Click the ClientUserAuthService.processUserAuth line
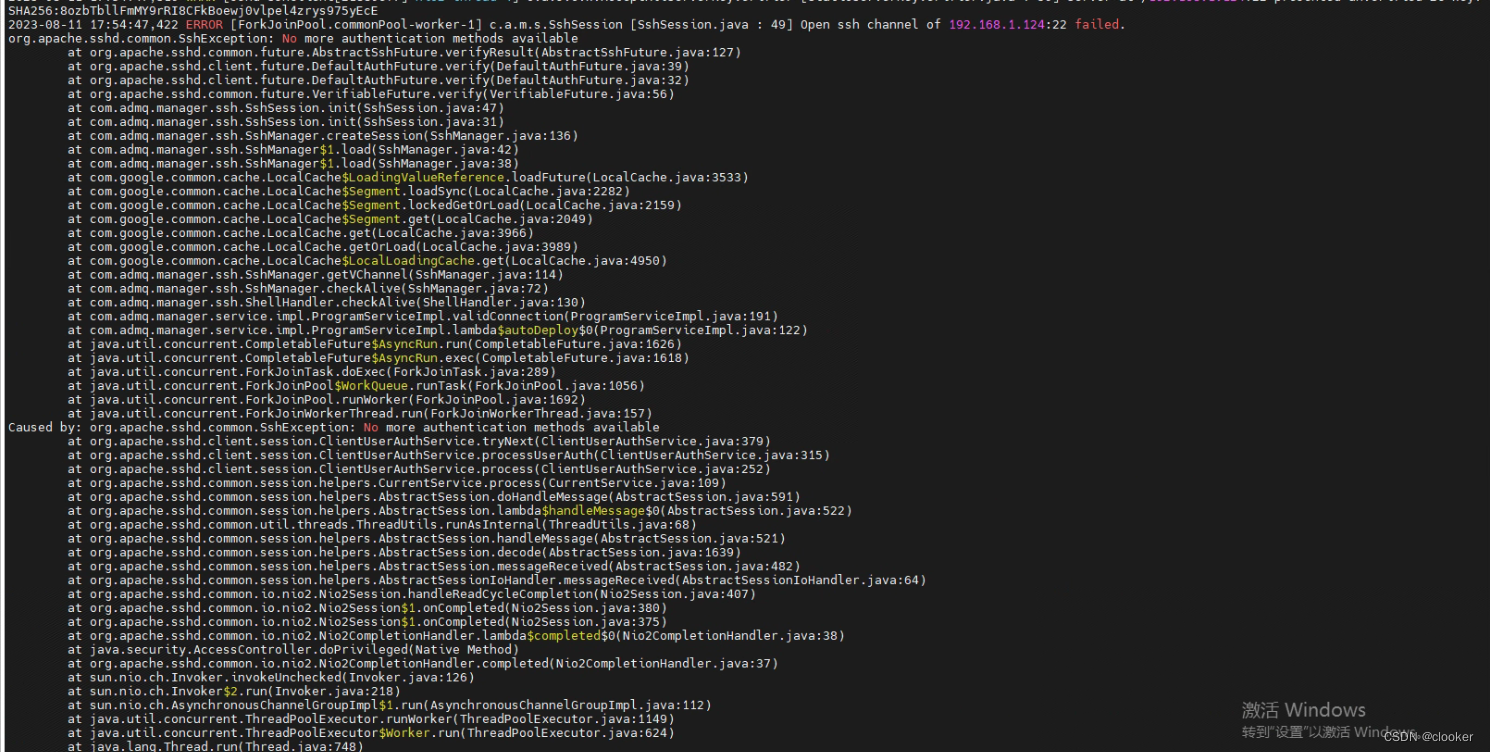This screenshot has height=752, width=1490. pyautogui.click(x=449, y=455)
